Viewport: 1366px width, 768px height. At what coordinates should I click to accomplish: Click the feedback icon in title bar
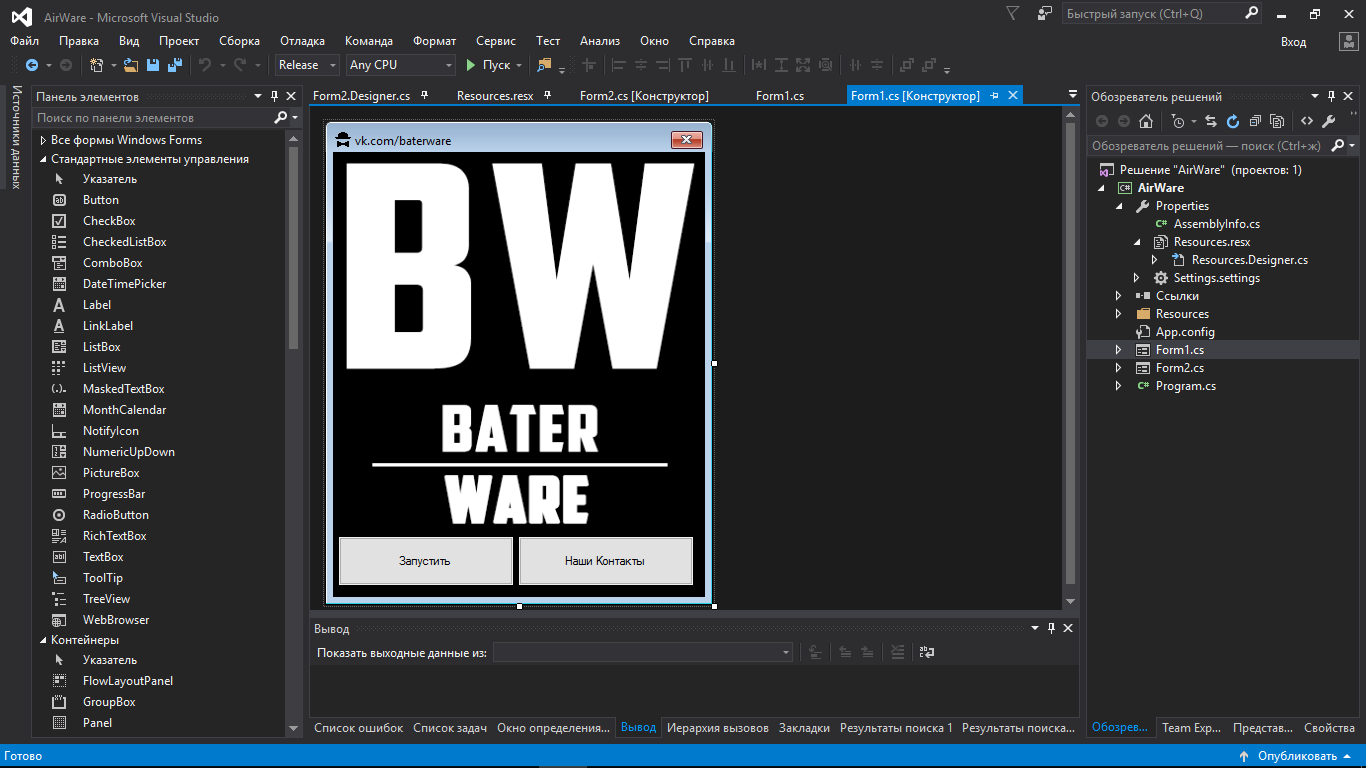(x=1044, y=14)
